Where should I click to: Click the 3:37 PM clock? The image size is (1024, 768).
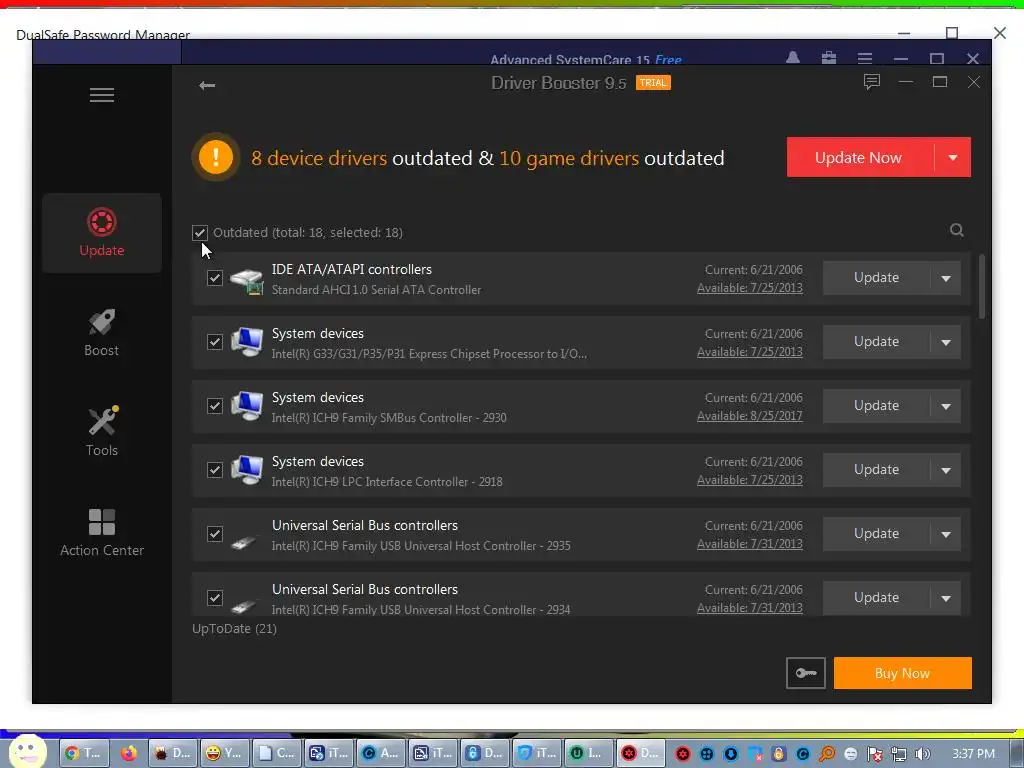click(x=974, y=754)
